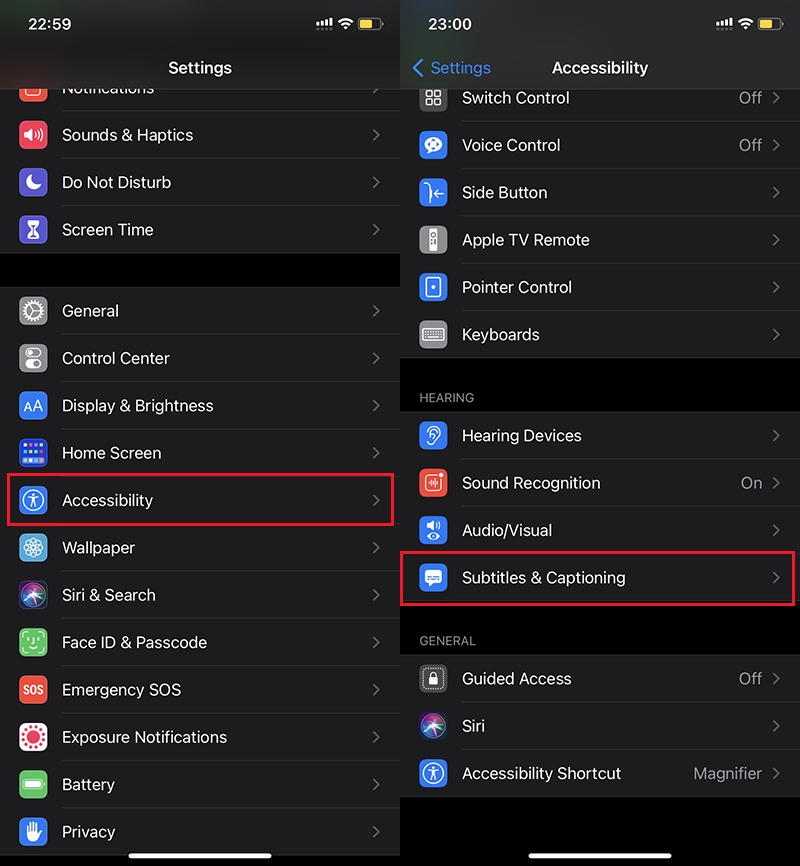
Task: Tap the Accessibility page title
Action: [x=600, y=68]
